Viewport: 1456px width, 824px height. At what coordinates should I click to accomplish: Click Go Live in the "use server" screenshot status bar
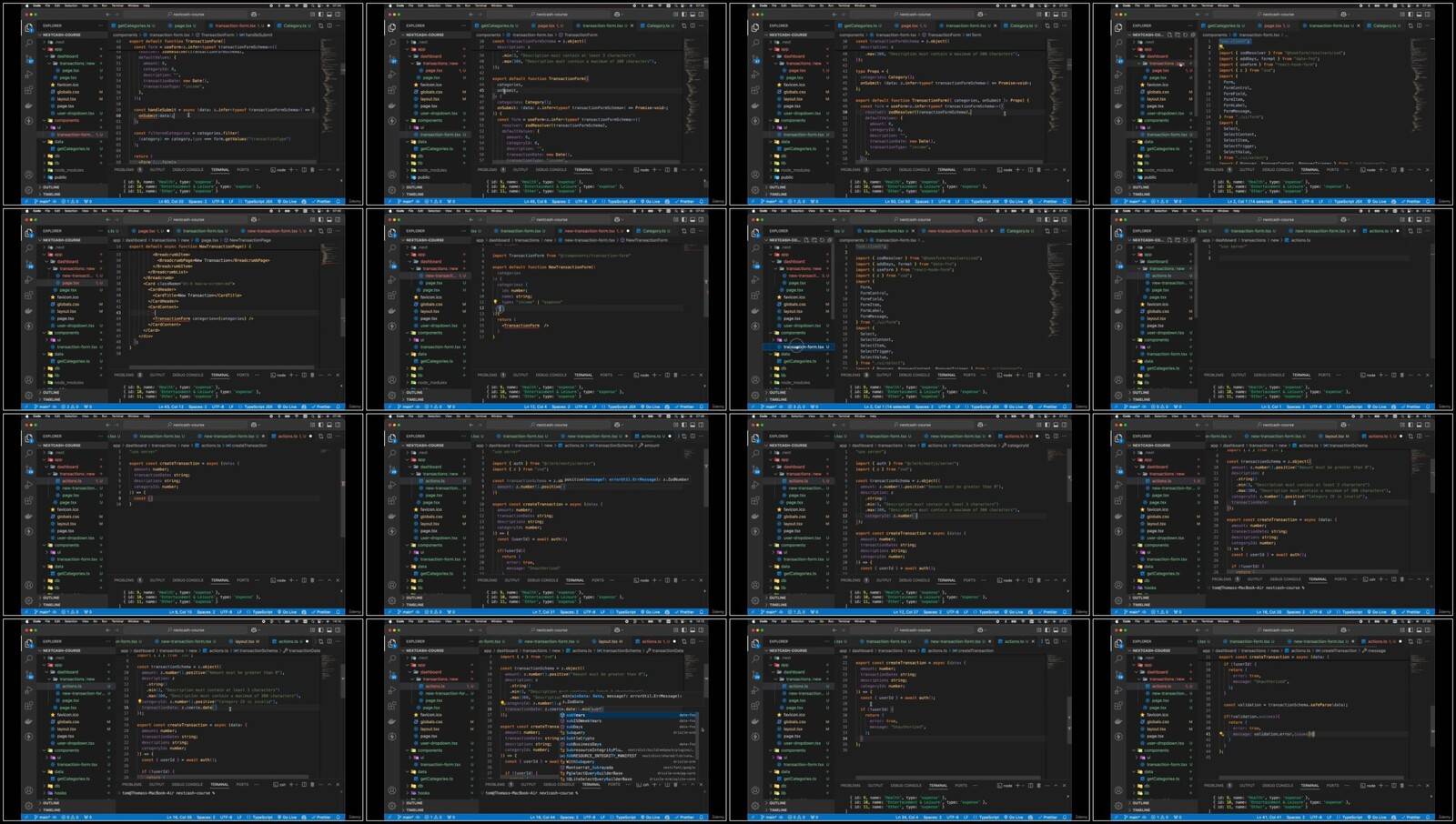pyautogui.click(x=1378, y=407)
